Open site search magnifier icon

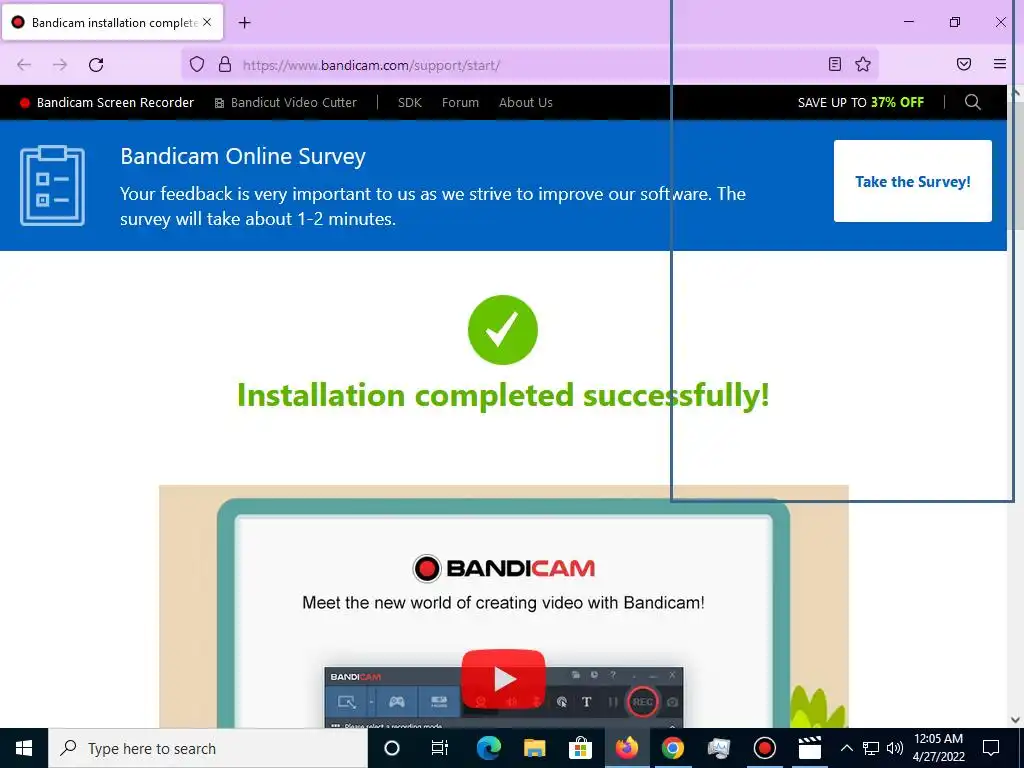tap(972, 102)
